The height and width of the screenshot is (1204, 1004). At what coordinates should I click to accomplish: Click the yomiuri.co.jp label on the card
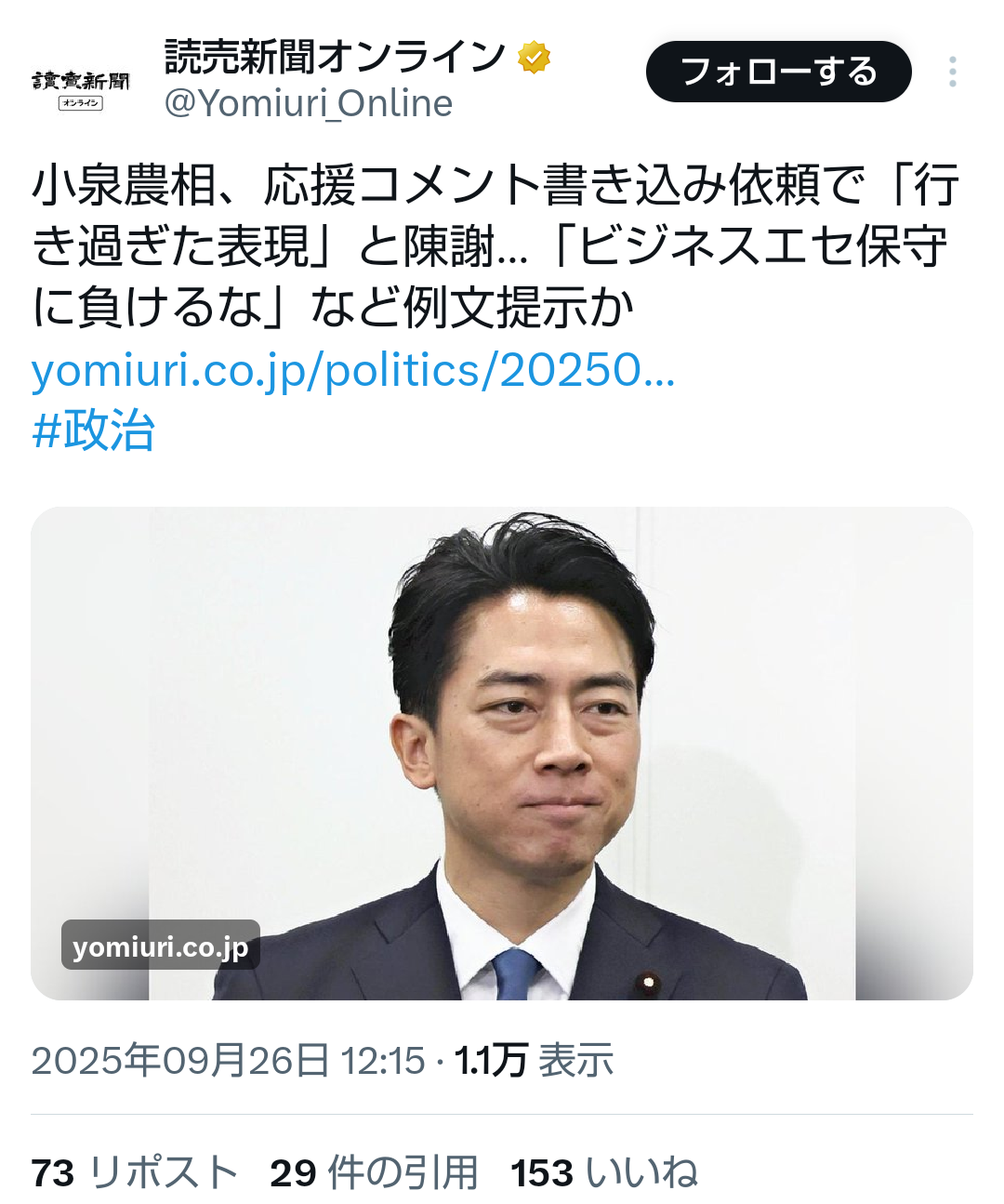(161, 946)
